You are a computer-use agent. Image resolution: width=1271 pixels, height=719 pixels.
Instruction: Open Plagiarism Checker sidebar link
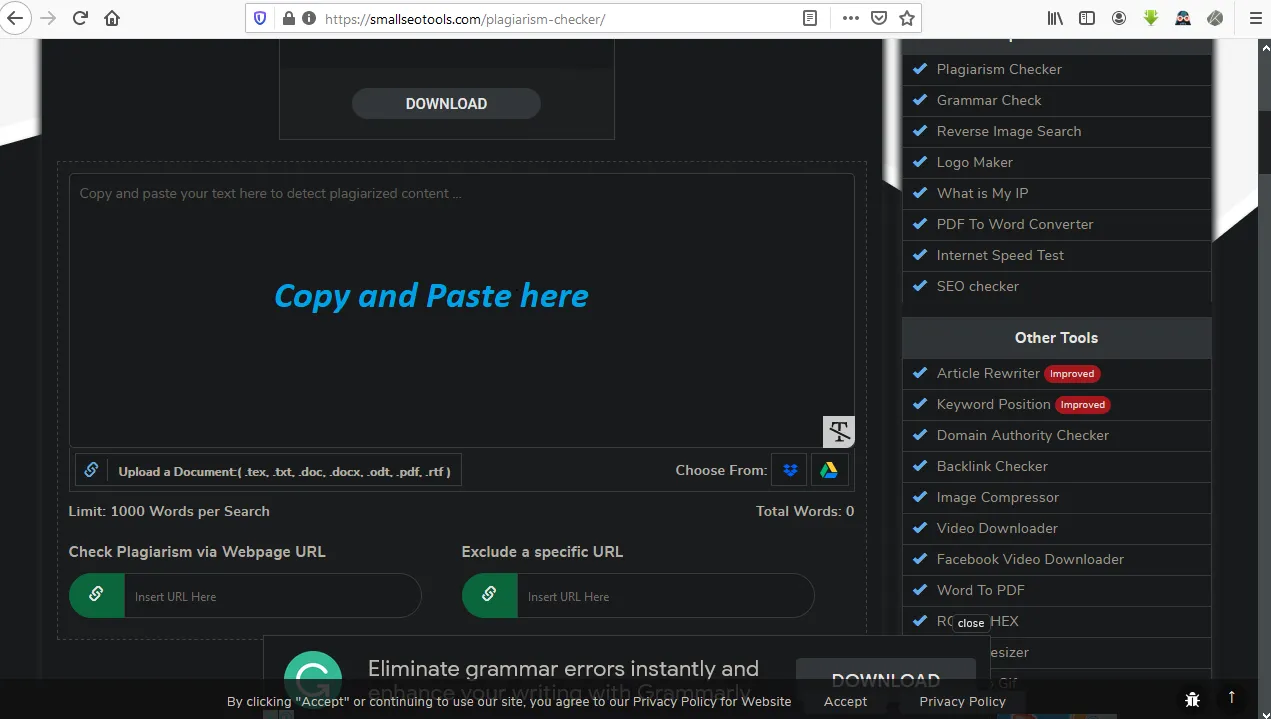pos(999,69)
